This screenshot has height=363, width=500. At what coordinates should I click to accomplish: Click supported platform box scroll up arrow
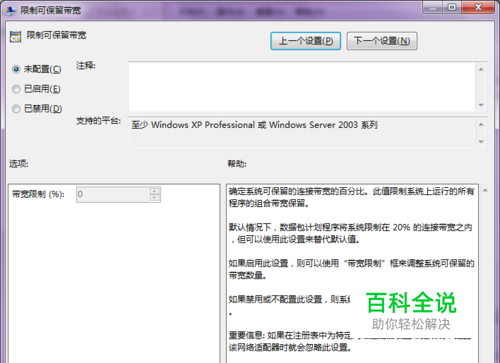[x=481, y=124]
